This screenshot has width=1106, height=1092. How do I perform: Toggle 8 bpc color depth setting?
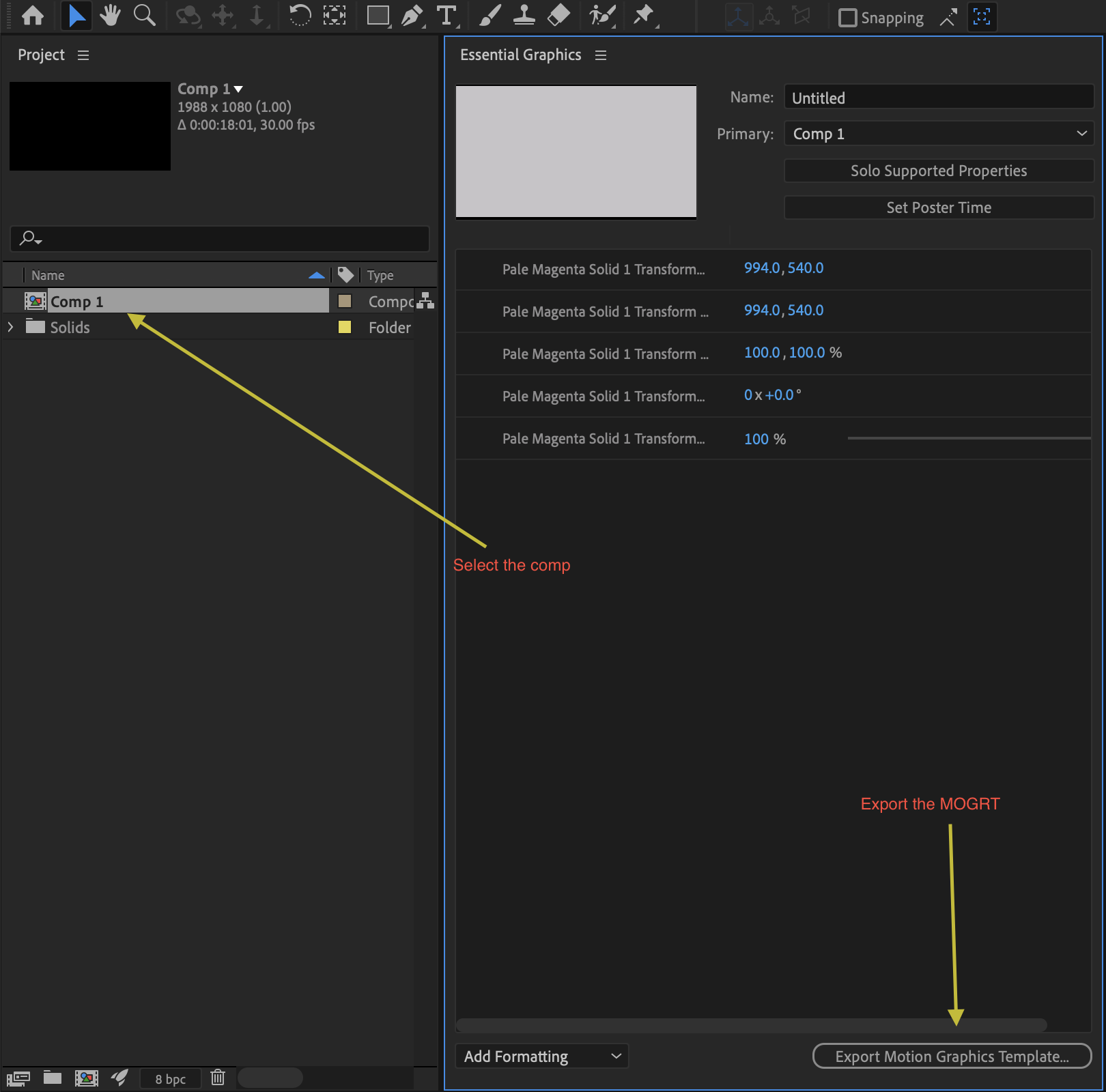point(169,1078)
